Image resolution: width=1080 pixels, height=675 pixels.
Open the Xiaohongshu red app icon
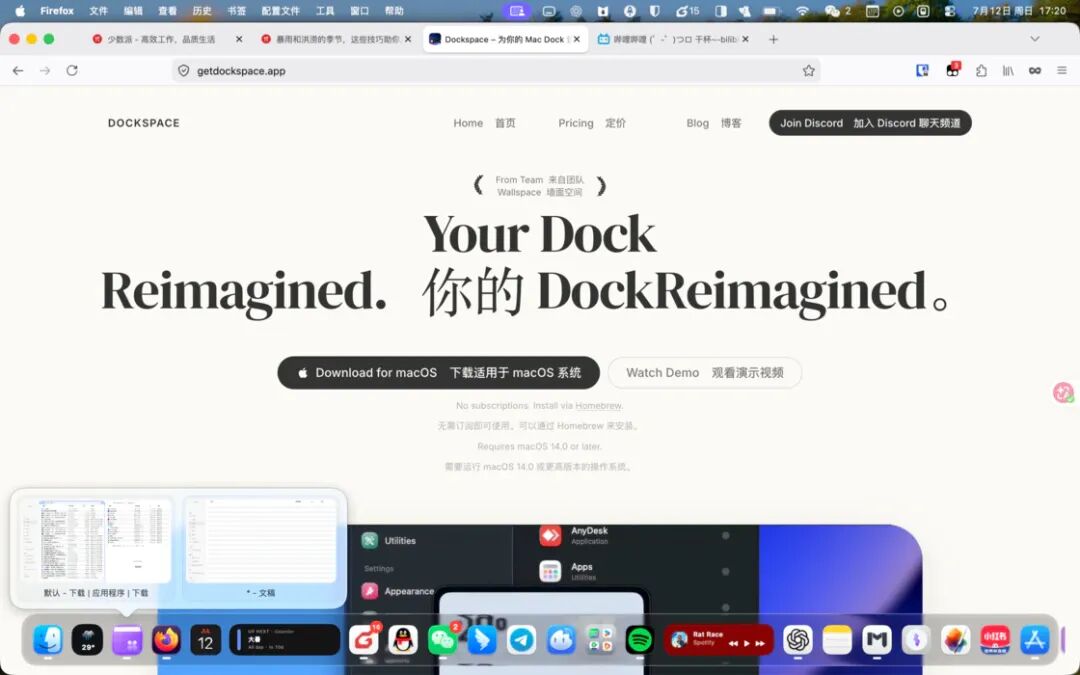(x=995, y=640)
